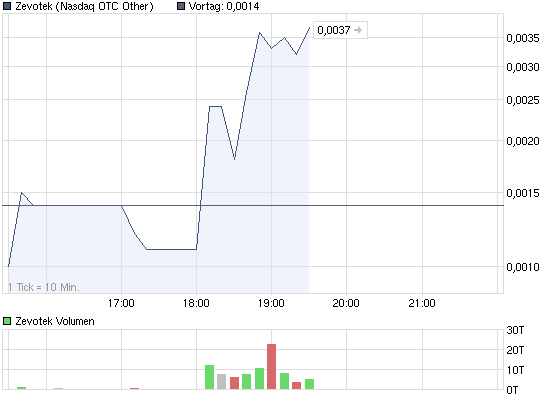Click the 30T volume axis label

tap(515, 330)
